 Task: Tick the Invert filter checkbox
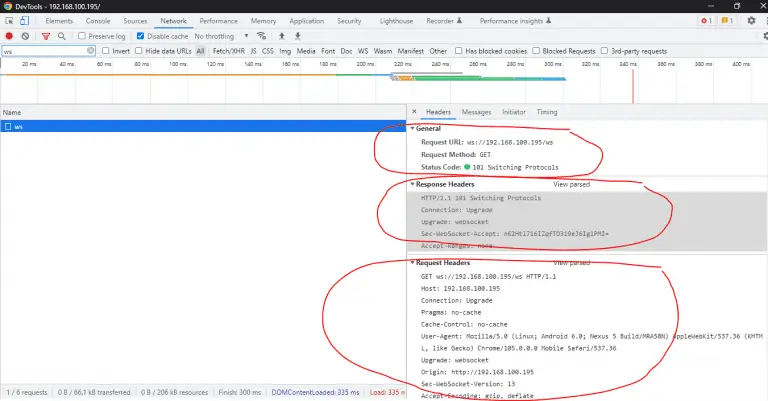coord(106,51)
